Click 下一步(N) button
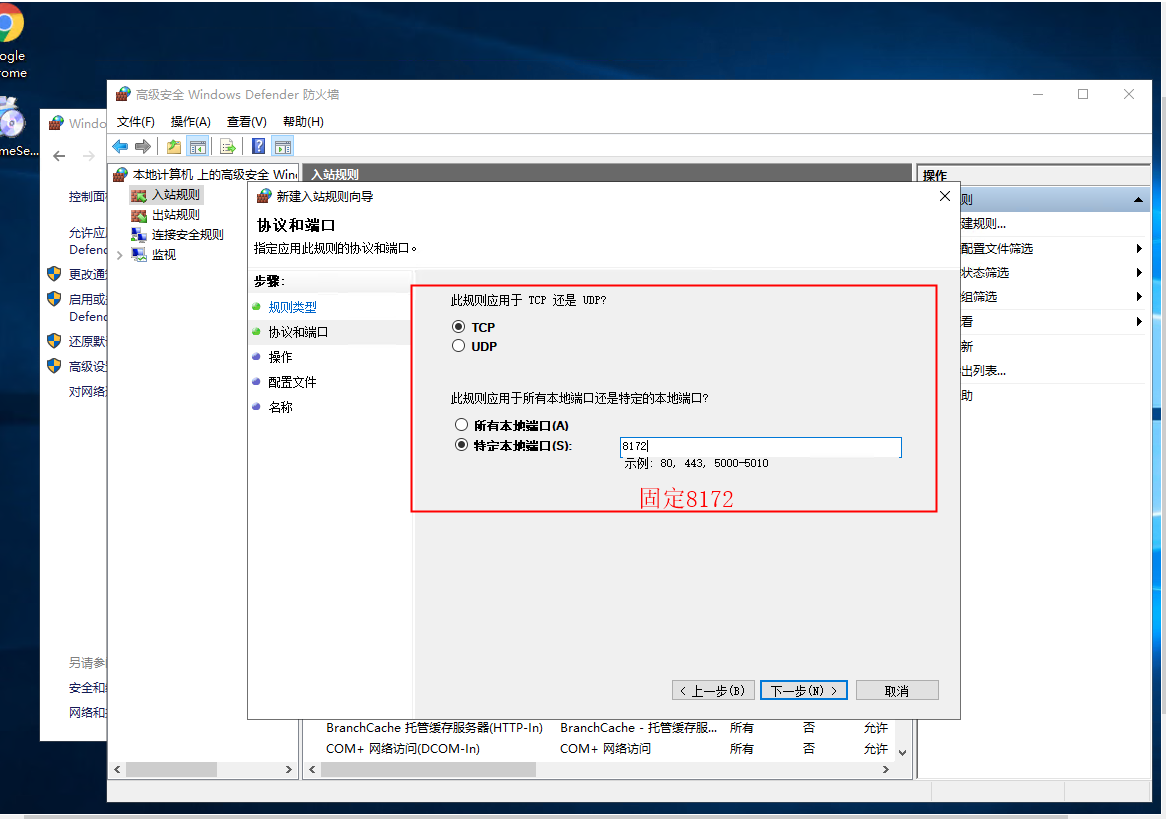 coord(803,690)
